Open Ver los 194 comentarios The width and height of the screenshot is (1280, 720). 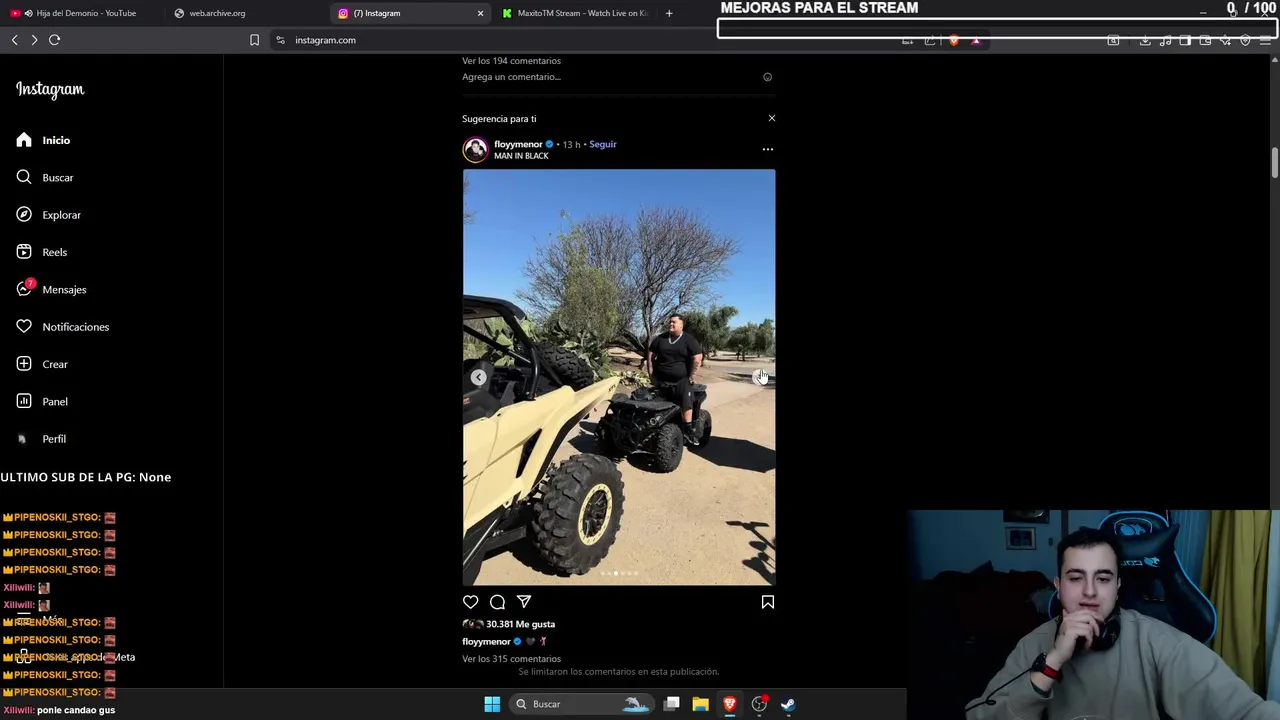tap(511, 61)
